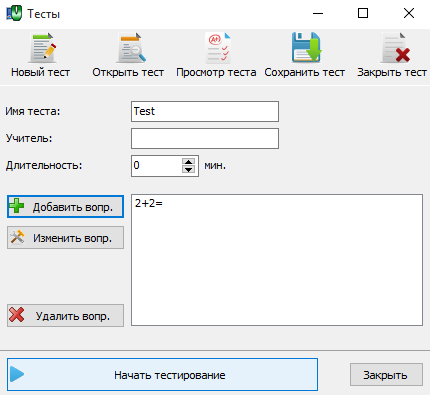This screenshot has height=395, width=430.
Task: Increase duration with the up arrow
Action: click(x=189, y=162)
